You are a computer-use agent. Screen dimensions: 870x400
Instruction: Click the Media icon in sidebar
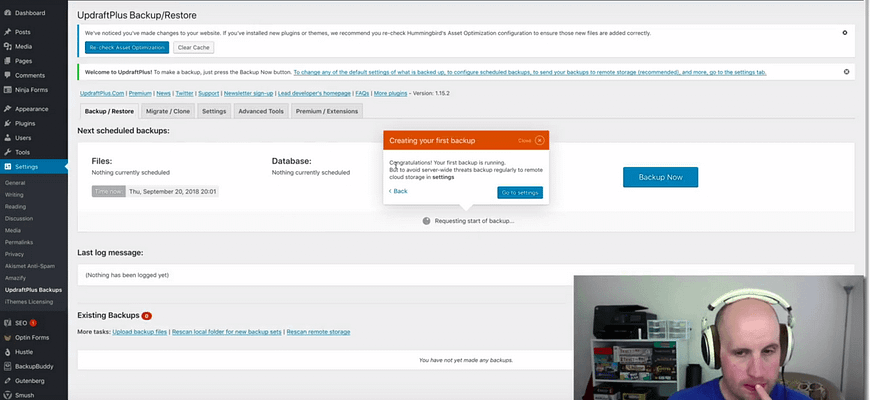[7, 47]
